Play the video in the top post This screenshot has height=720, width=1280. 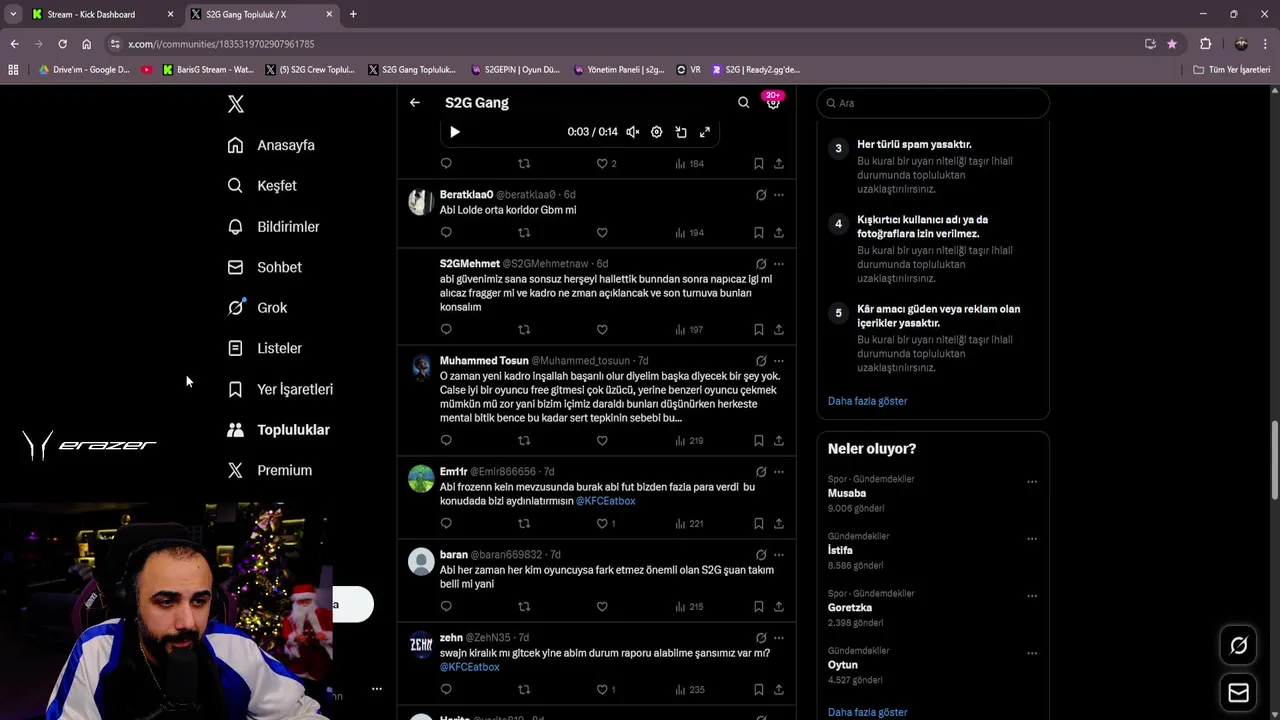455,132
